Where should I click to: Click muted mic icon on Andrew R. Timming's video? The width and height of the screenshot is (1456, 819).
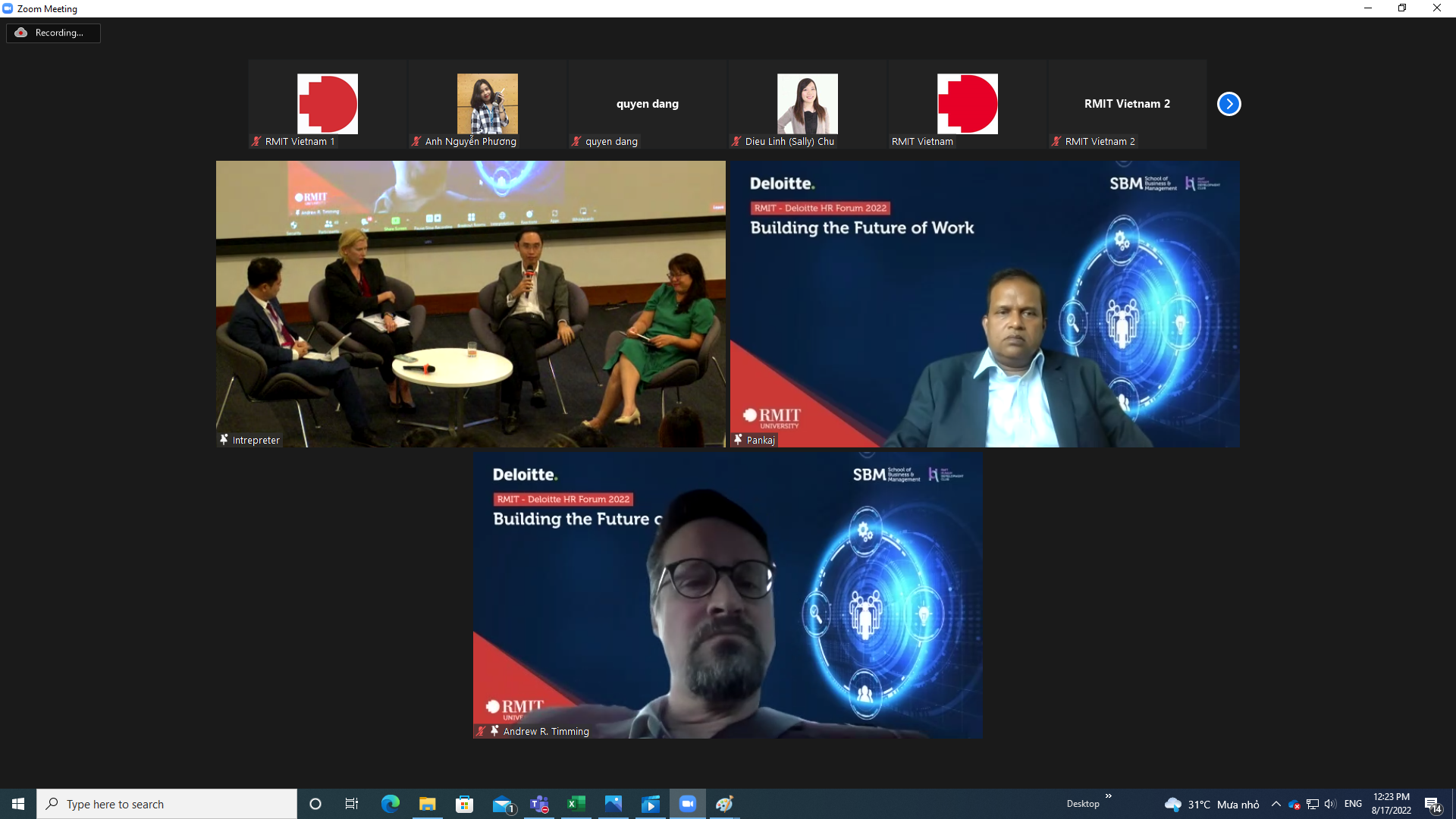click(481, 731)
